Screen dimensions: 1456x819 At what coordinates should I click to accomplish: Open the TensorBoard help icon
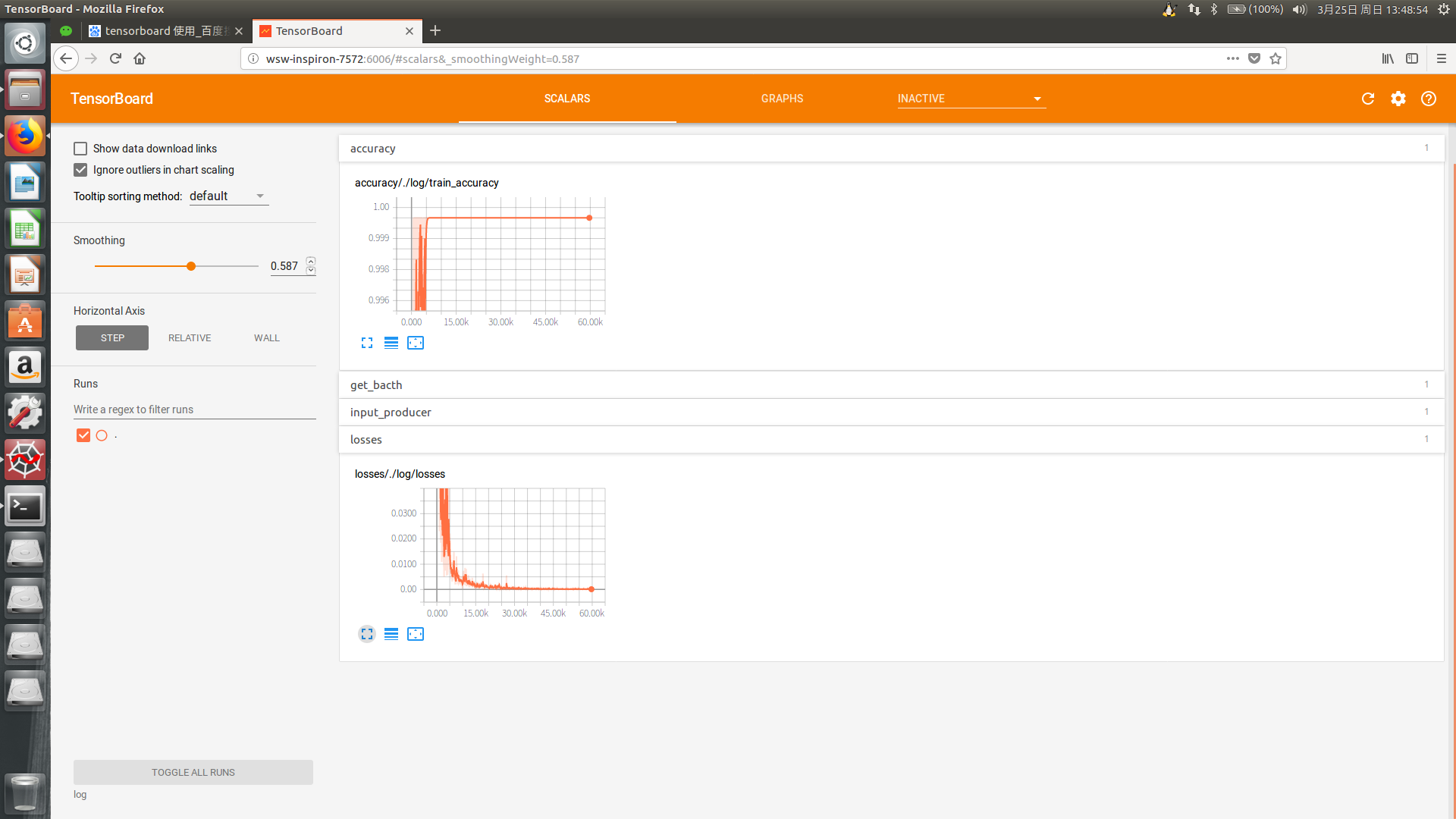[1429, 99]
